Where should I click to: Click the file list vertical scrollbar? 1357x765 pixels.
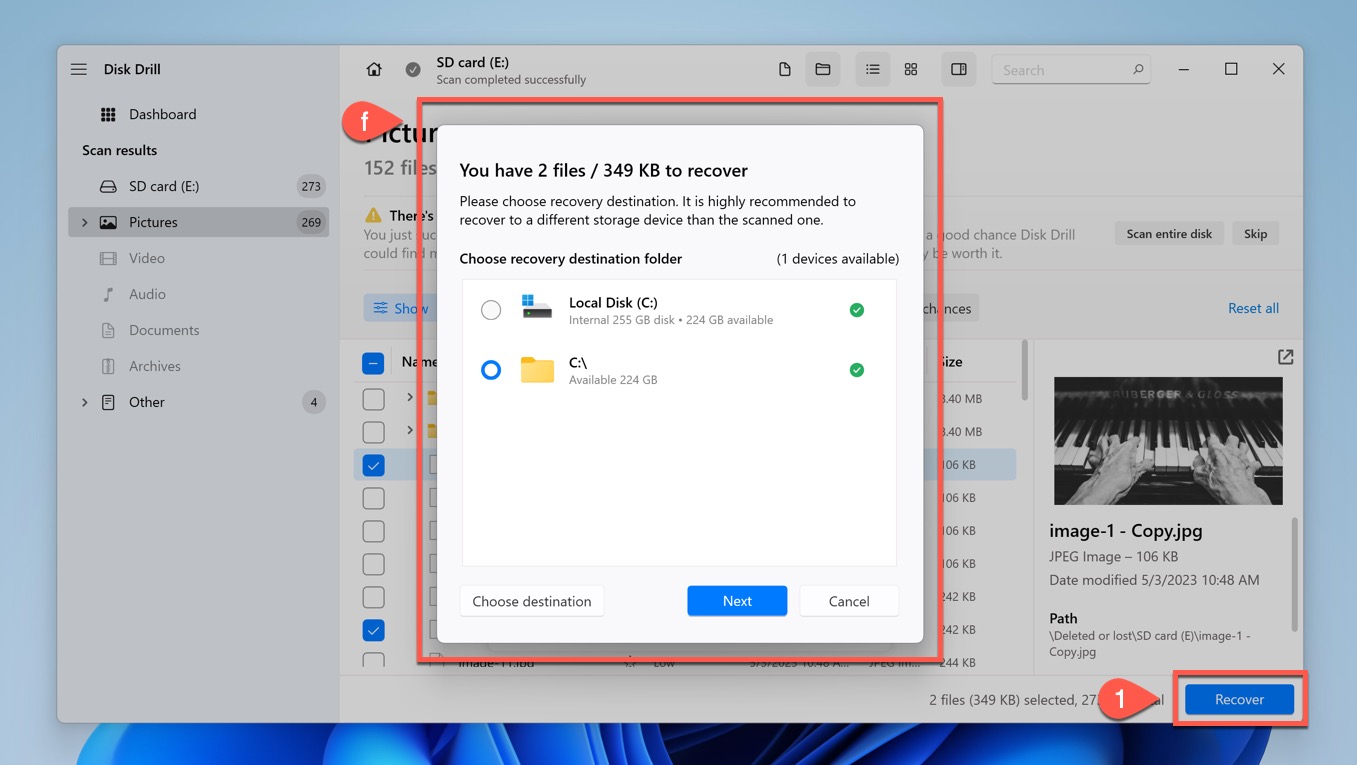pos(1024,370)
